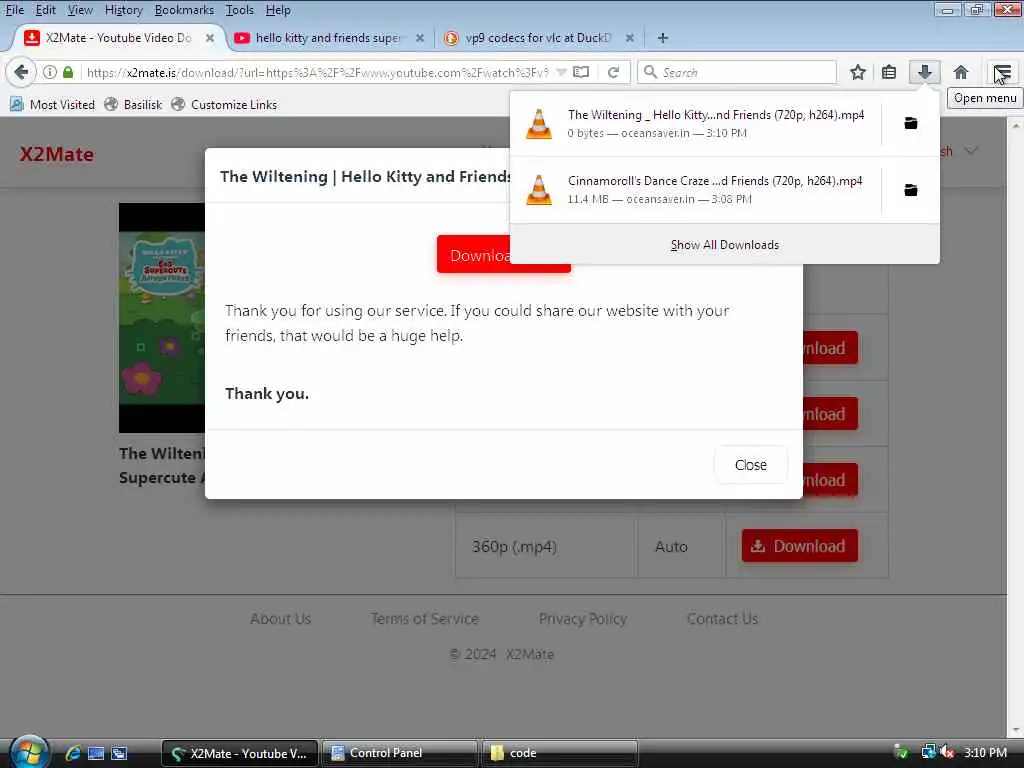Open the File menu
Viewport: 1024px width, 768px height.
point(14,10)
